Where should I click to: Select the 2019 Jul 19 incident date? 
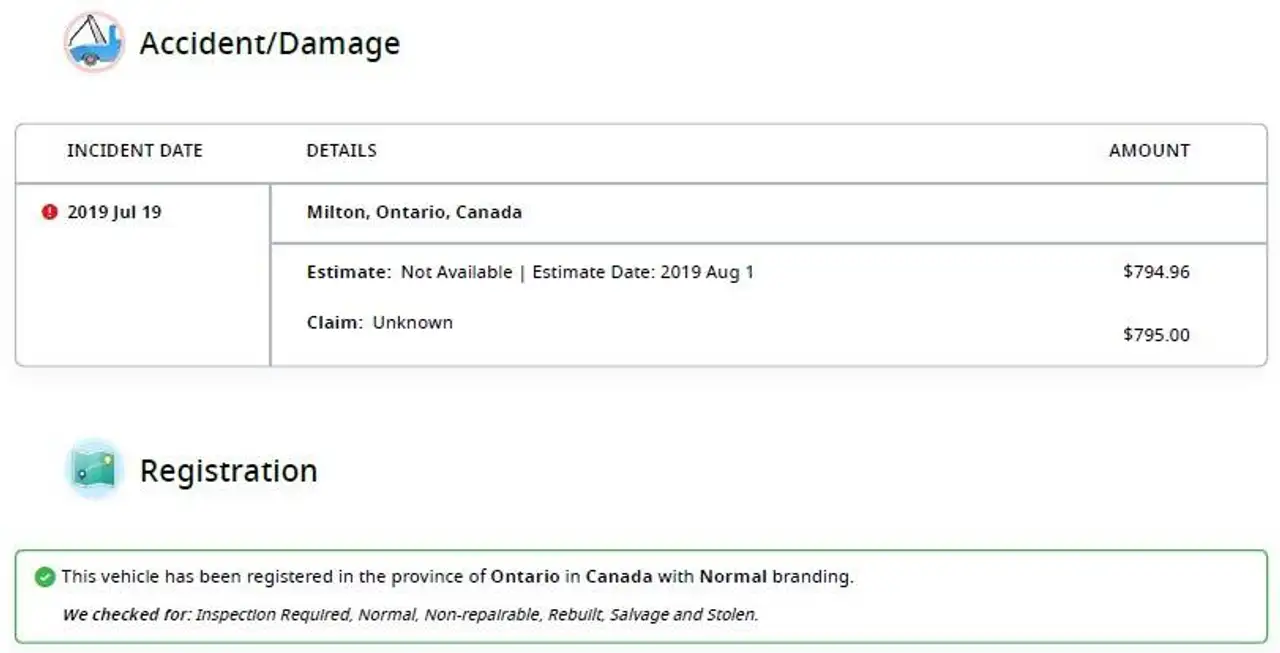tap(114, 212)
